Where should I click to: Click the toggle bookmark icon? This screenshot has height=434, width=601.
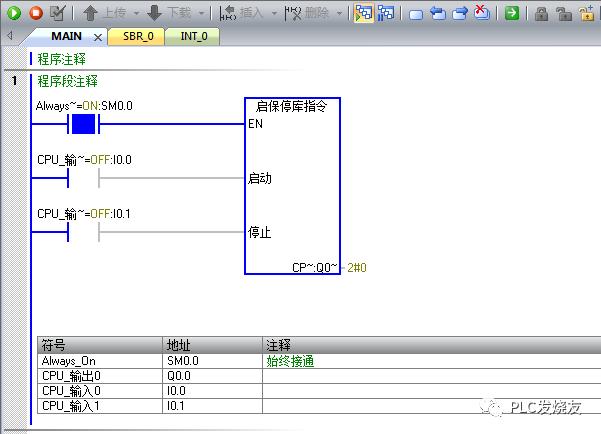416,13
